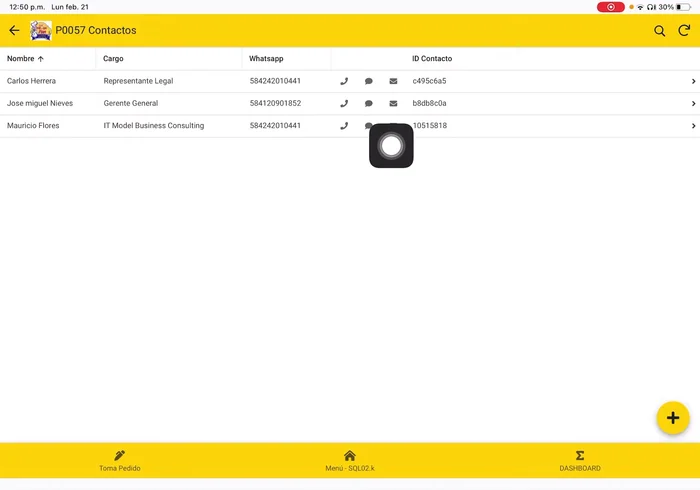Tap the AssistiveTouch floating button
This screenshot has height=490, width=700.
(x=391, y=145)
